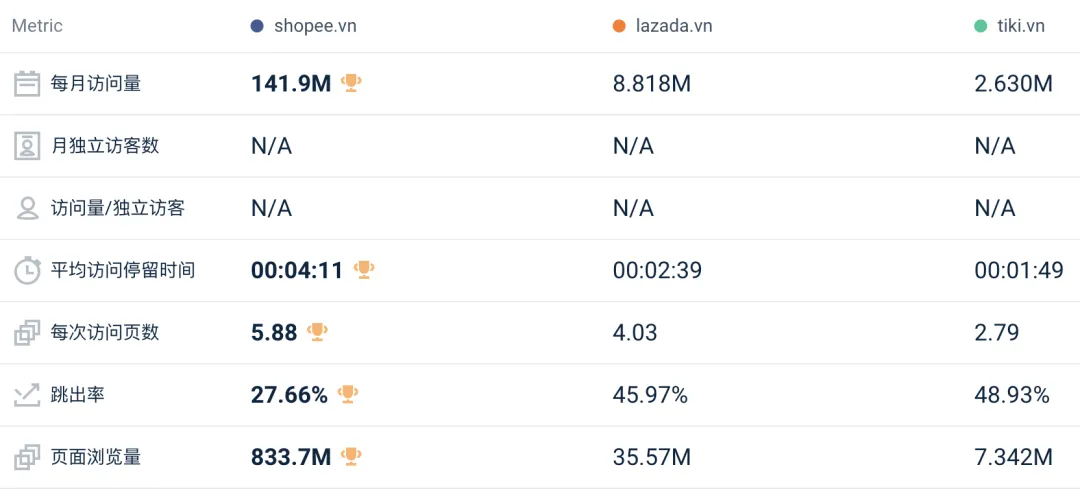Click the blue dot for shopee.vn
Viewport: 1080px width, 489px height.
[x=257, y=26]
